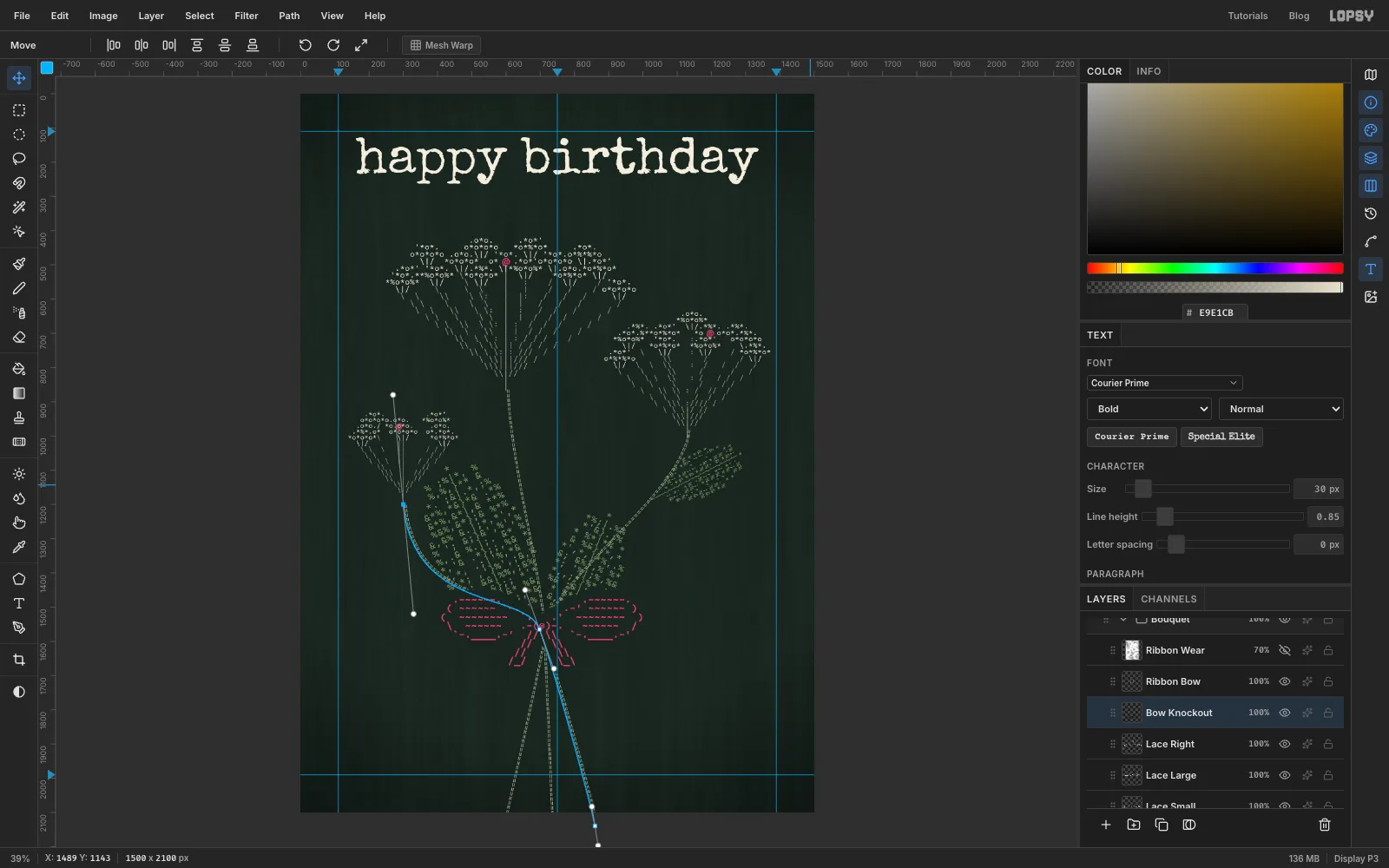This screenshot has height=868, width=1389.
Task: Open the Tutorials link
Action: click(x=1247, y=16)
